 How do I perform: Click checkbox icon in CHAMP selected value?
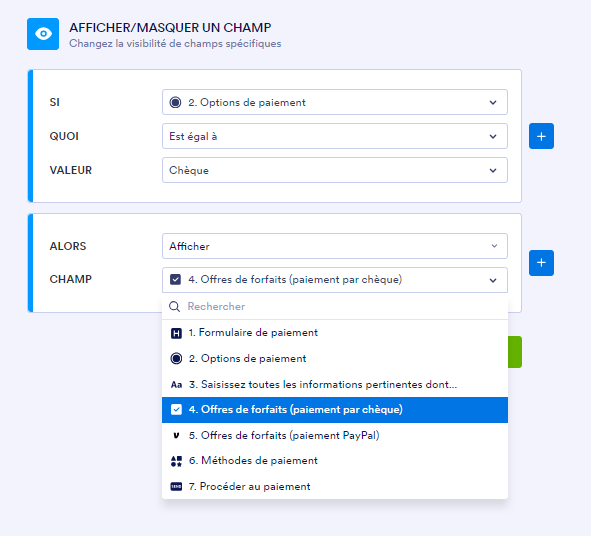(175, 280)
